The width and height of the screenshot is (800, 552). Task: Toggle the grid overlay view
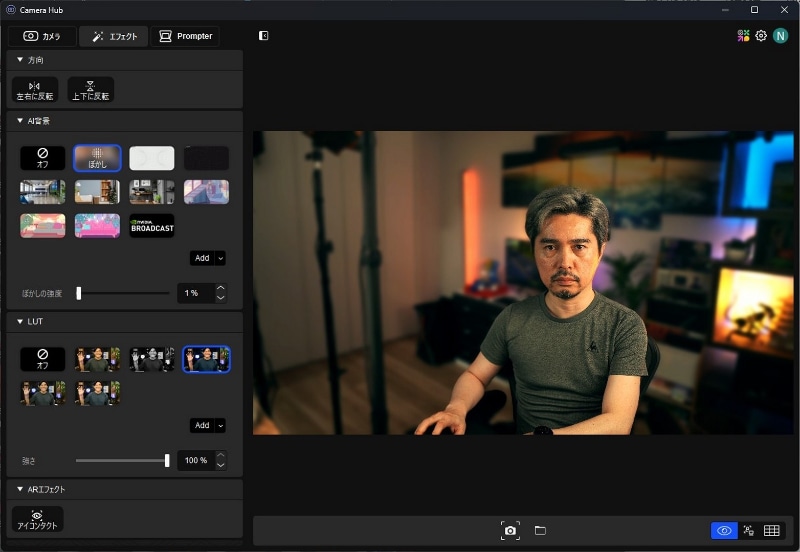772,531
